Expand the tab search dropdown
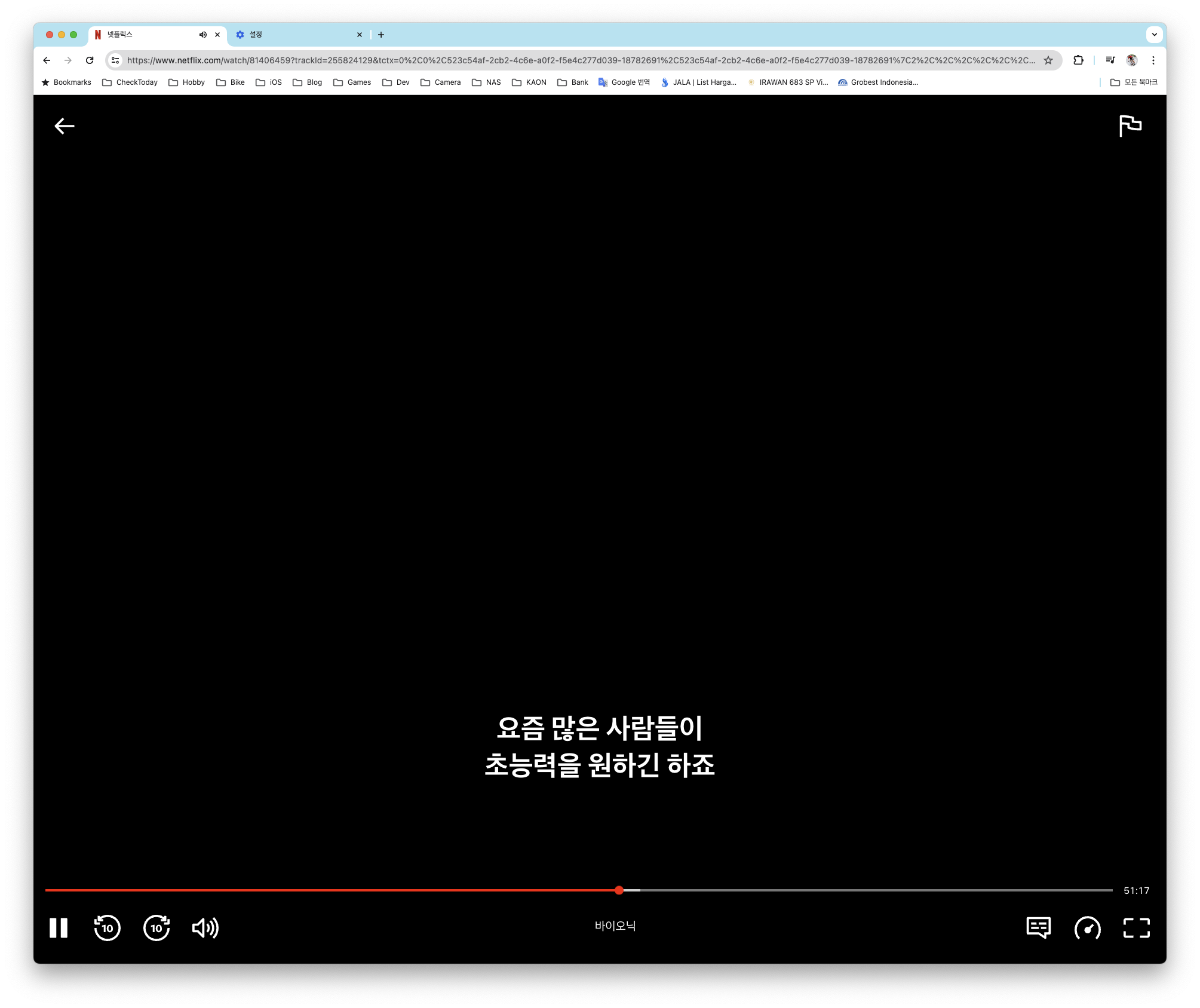 coord(1154,35)
